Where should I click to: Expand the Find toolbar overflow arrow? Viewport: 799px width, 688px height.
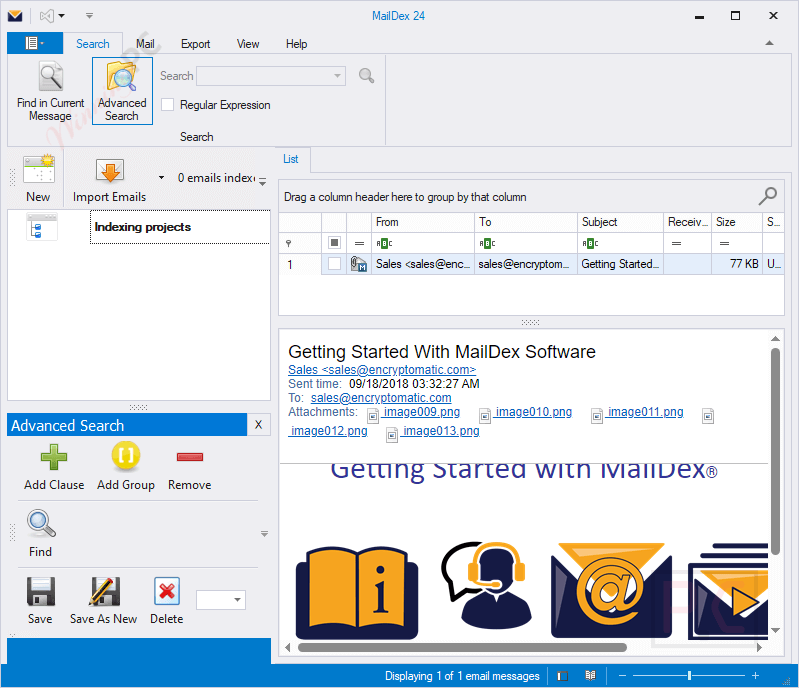pos(264,534)
